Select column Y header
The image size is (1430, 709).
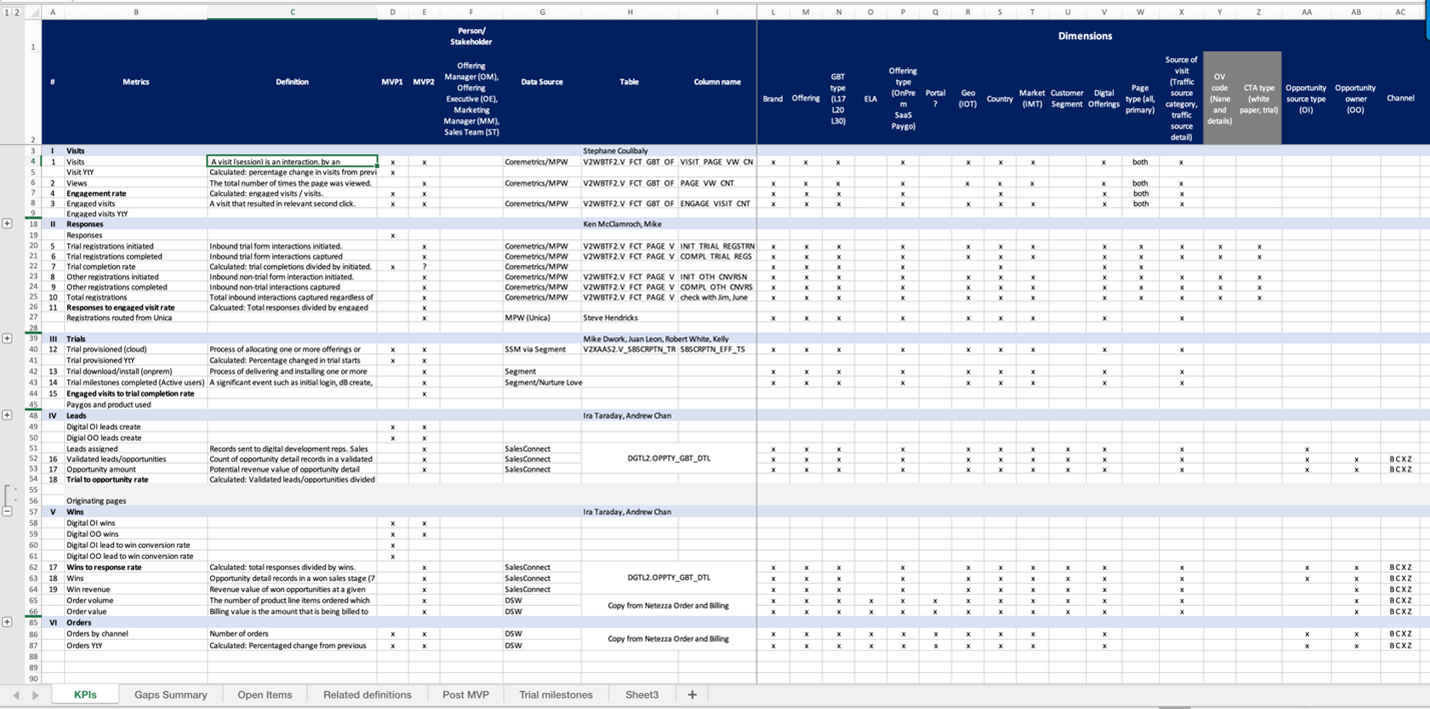[x=1219, y=12]
